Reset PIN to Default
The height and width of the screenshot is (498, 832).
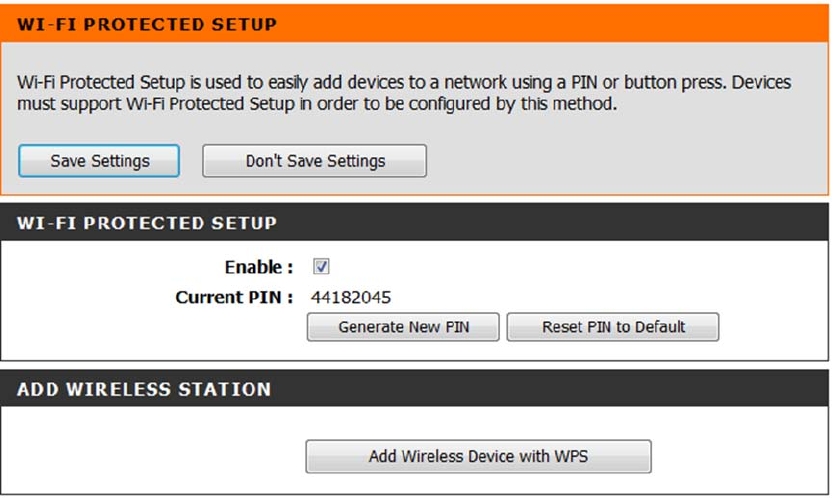pos(613,327)
